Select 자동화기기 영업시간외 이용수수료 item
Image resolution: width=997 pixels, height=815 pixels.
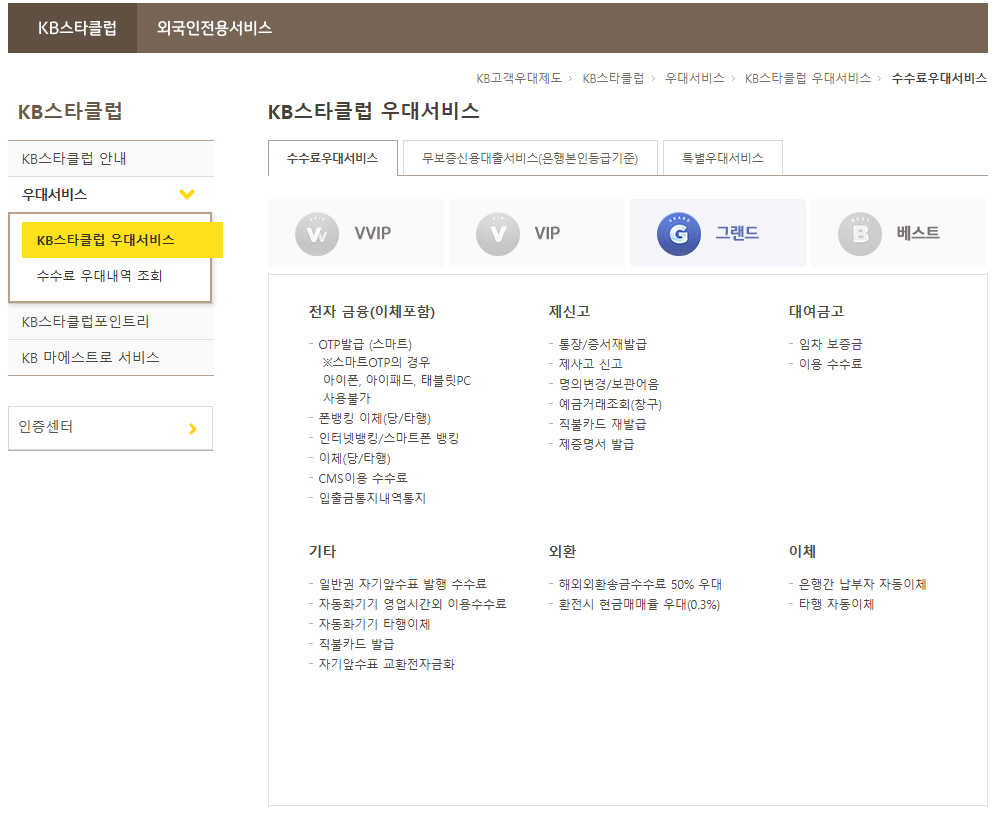pyautogui.click(x=413, y=604)
